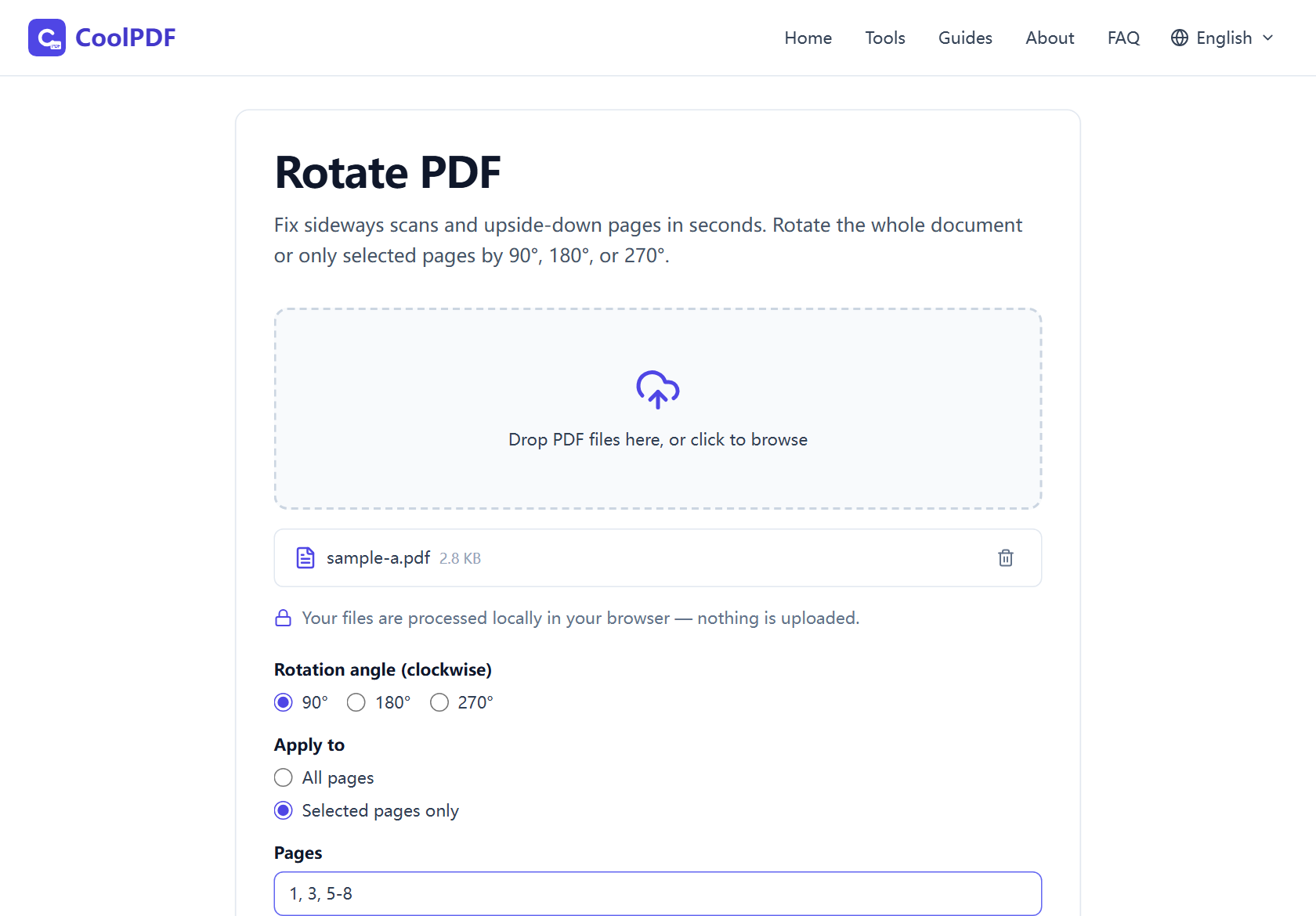
Task: Click the Rotation angle (clockwise) label
Action: (383, 669)
